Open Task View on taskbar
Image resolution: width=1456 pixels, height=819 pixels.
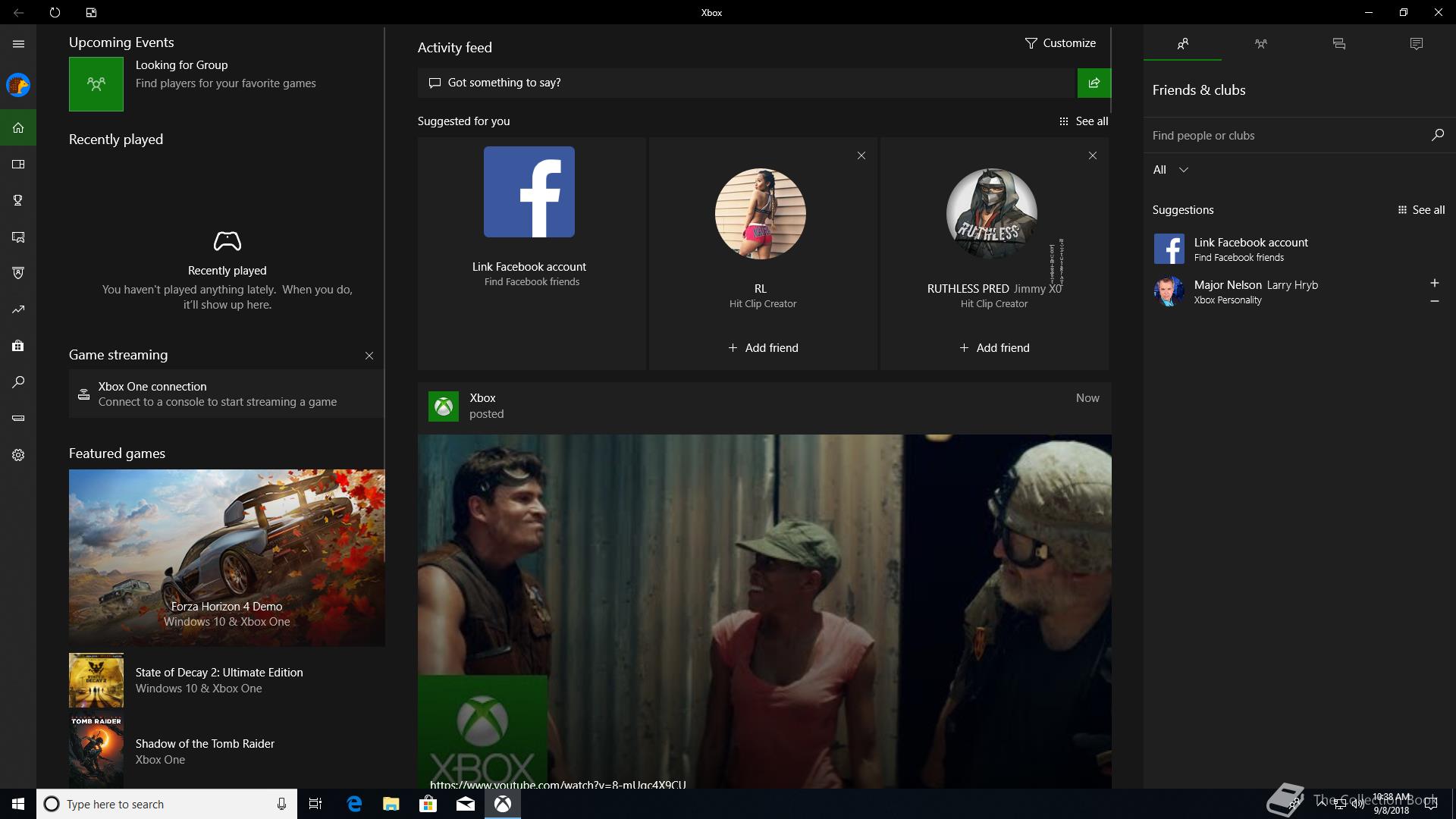(315, 804)
